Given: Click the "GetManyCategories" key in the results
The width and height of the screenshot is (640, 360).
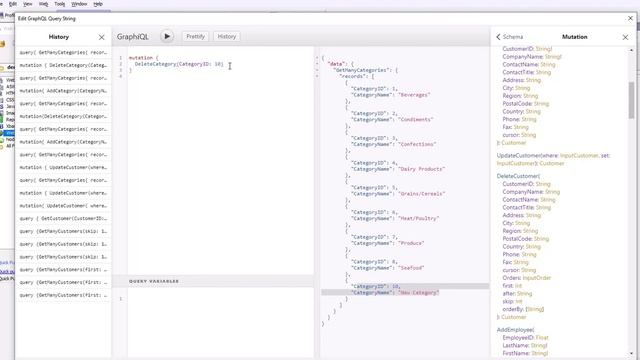Looking at the screenshot, I should click(x=362, y=70).
